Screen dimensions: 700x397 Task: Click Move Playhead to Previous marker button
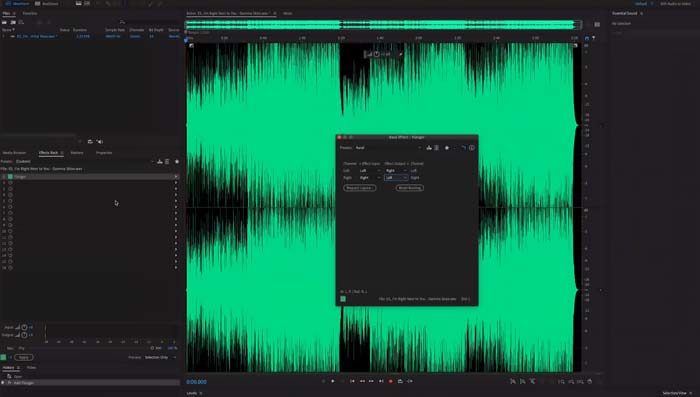pyautogui.click(x=352, y=381)
